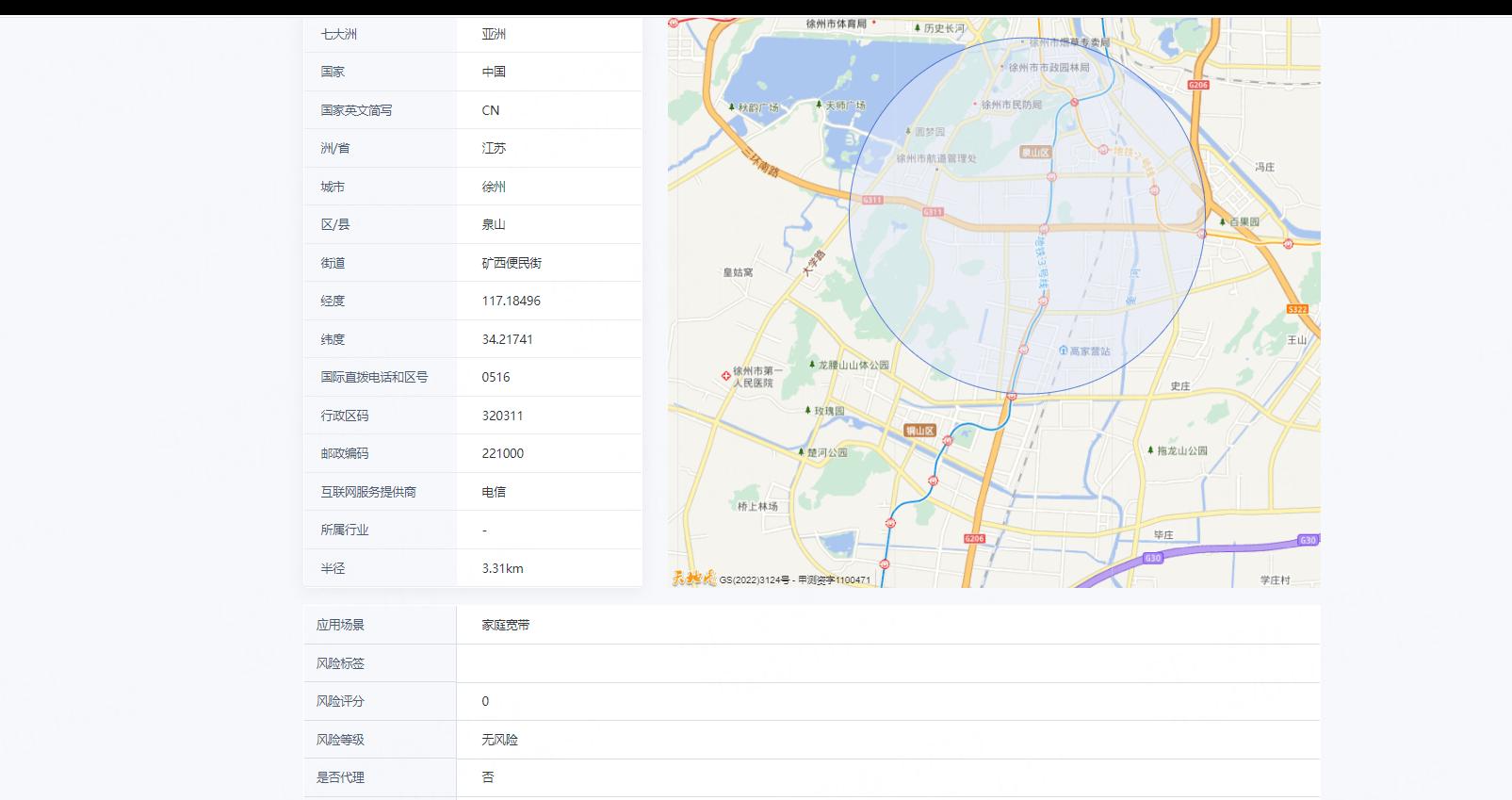Click the 徐州市第一人民医院 hospital marker on the map

(726, 376)
